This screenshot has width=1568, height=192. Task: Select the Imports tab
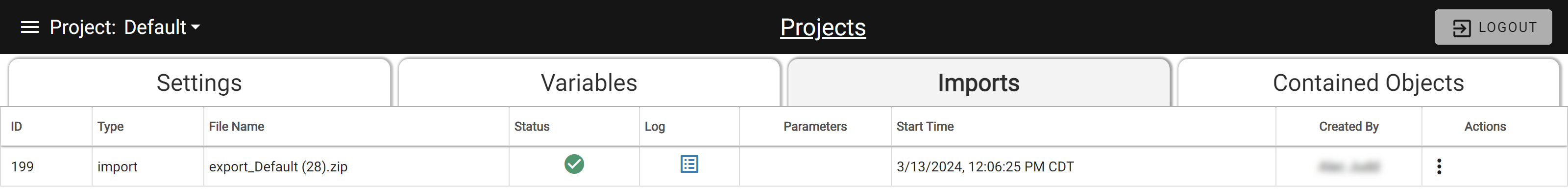click(979, 83)
